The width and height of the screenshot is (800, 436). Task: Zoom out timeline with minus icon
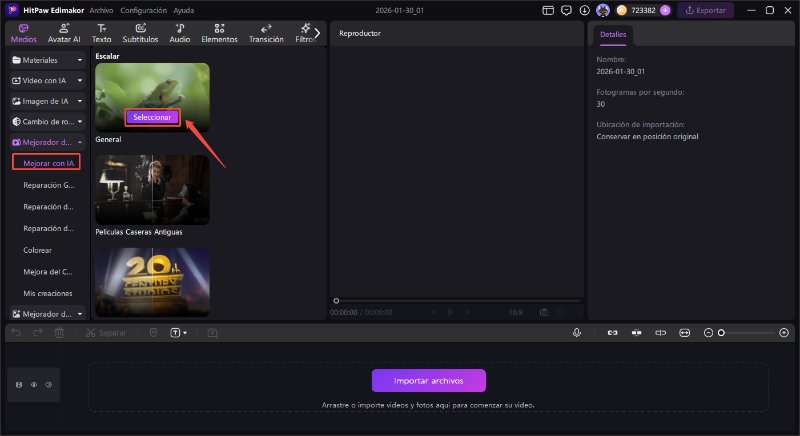click(x=708, y=333)
